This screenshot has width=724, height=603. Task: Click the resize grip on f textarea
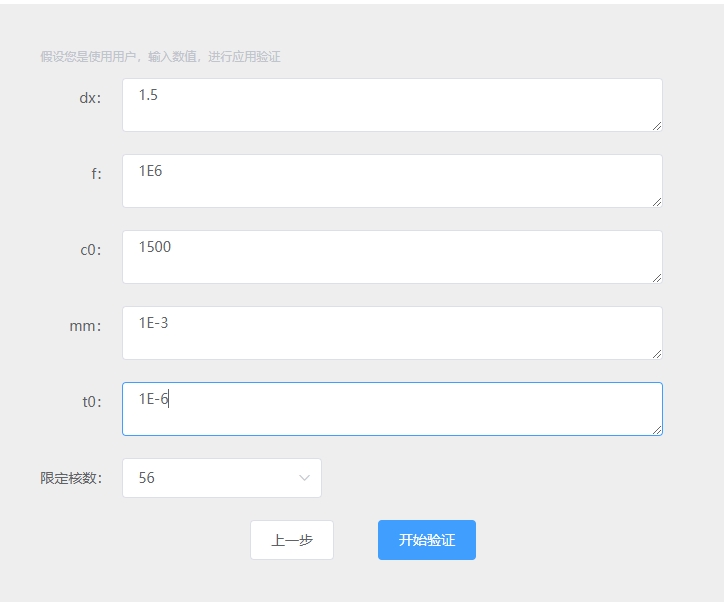(x=656, y=201)
